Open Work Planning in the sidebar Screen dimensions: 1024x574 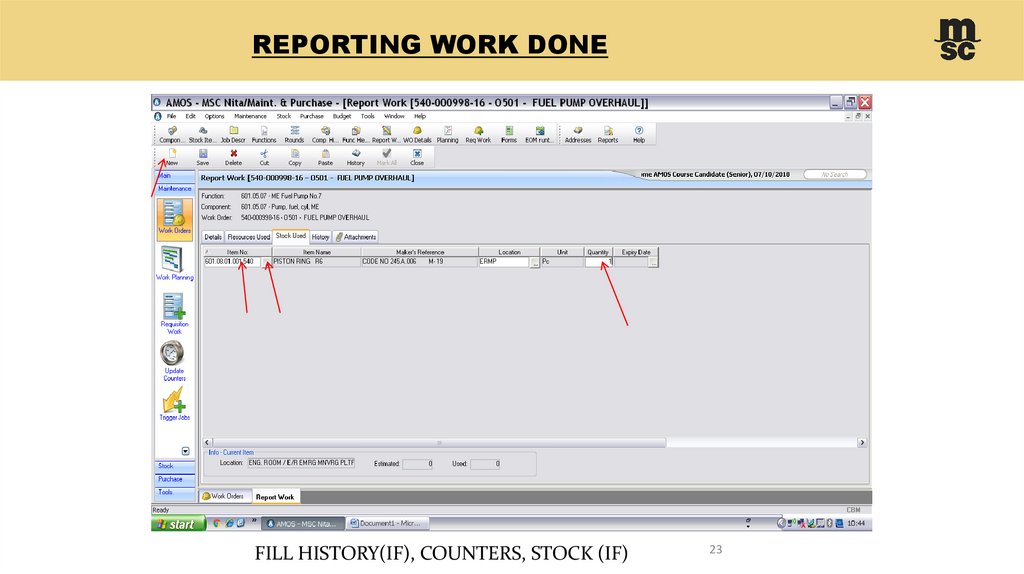point(174,263)
